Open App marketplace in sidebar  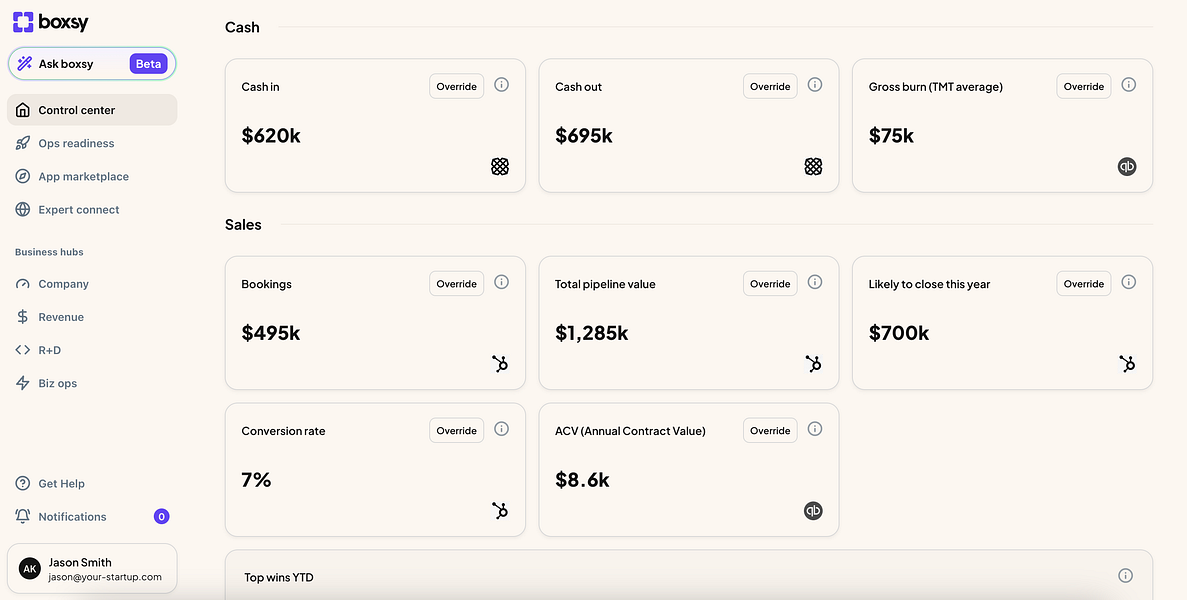[83, 176]
